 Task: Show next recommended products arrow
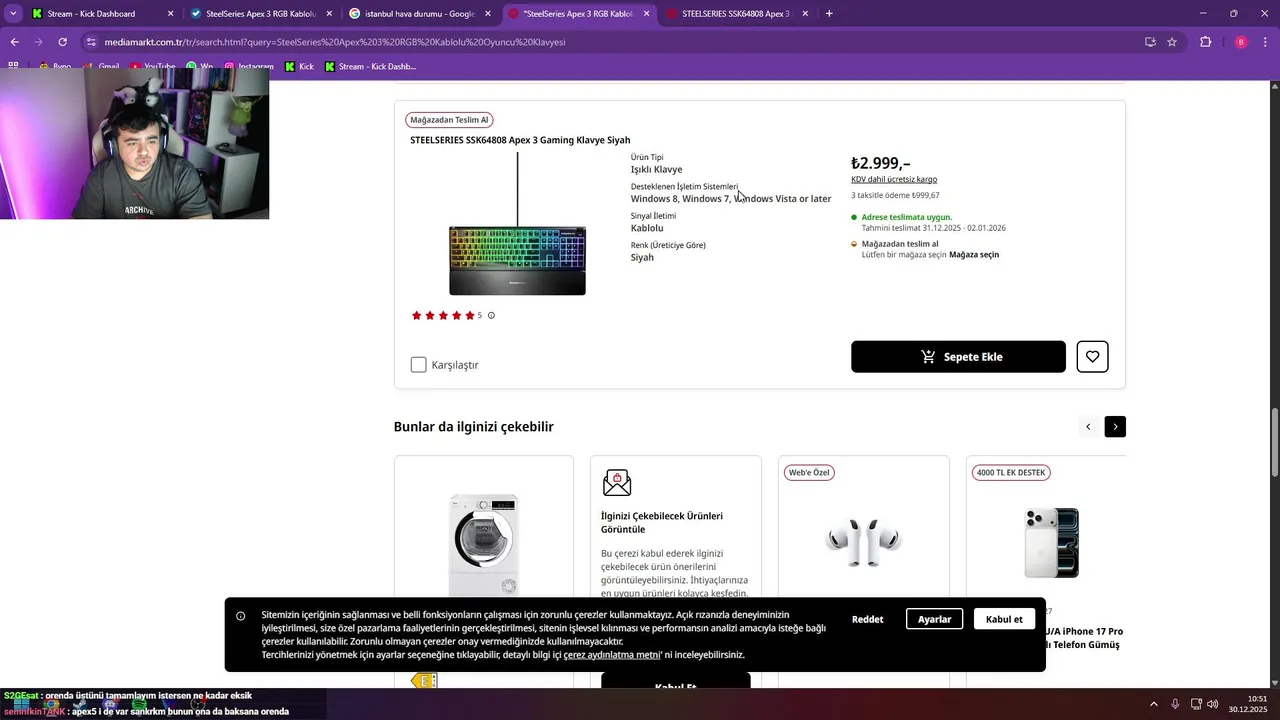[x=1115, y=427]
